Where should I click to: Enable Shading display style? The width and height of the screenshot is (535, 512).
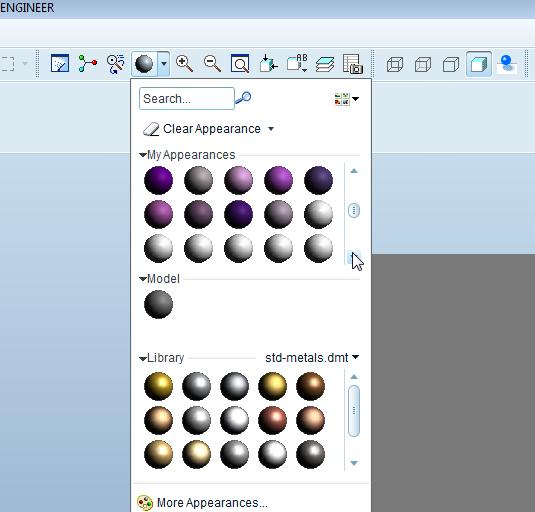click(x=479, y=64)
